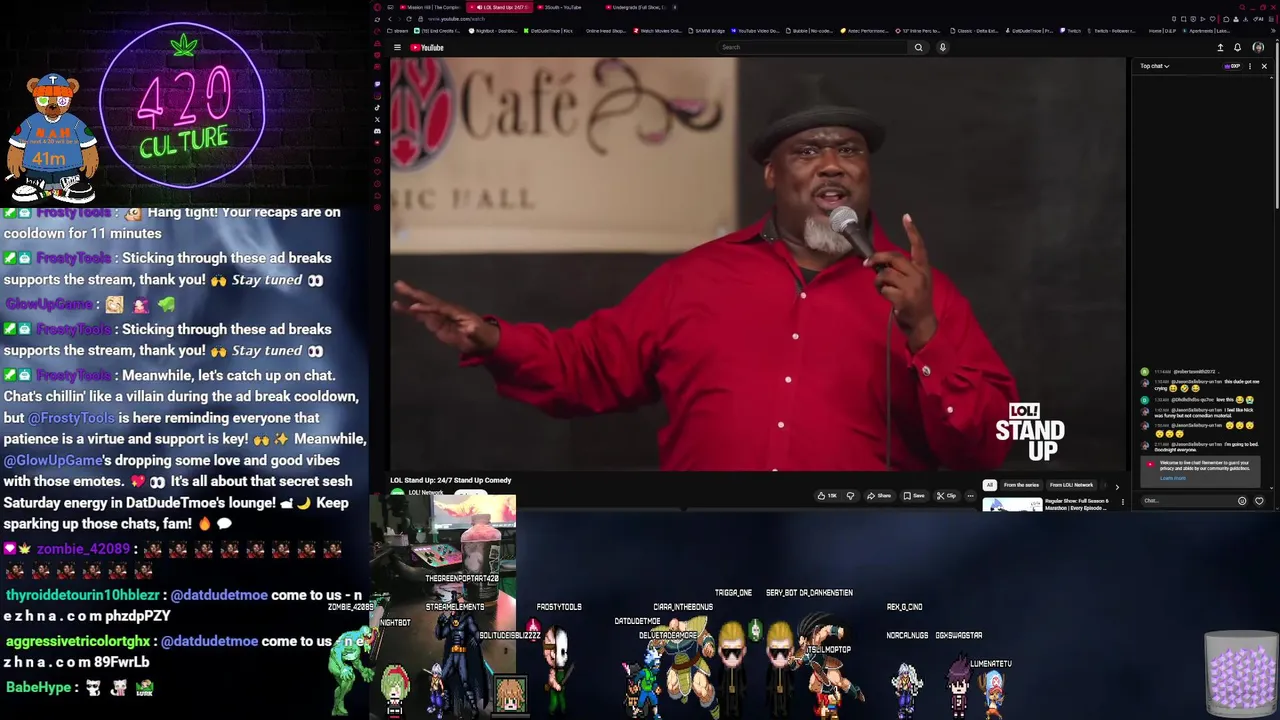This screenshot has width=1280, height=720.
Task: Open the YouTube account avatar menu
Action: (x=1258, y=47)
